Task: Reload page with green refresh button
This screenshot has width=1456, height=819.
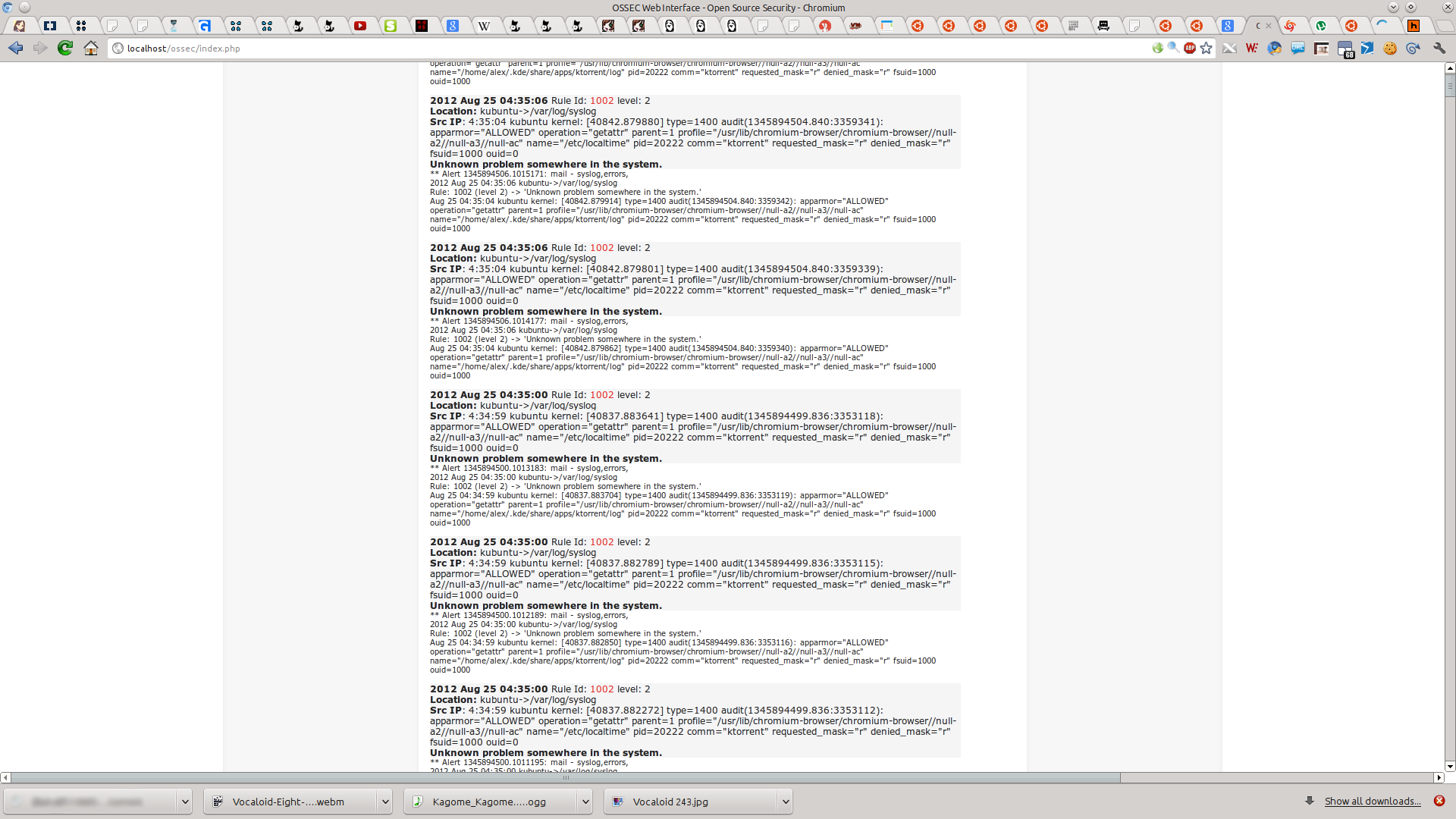Action: click(65, 48)
